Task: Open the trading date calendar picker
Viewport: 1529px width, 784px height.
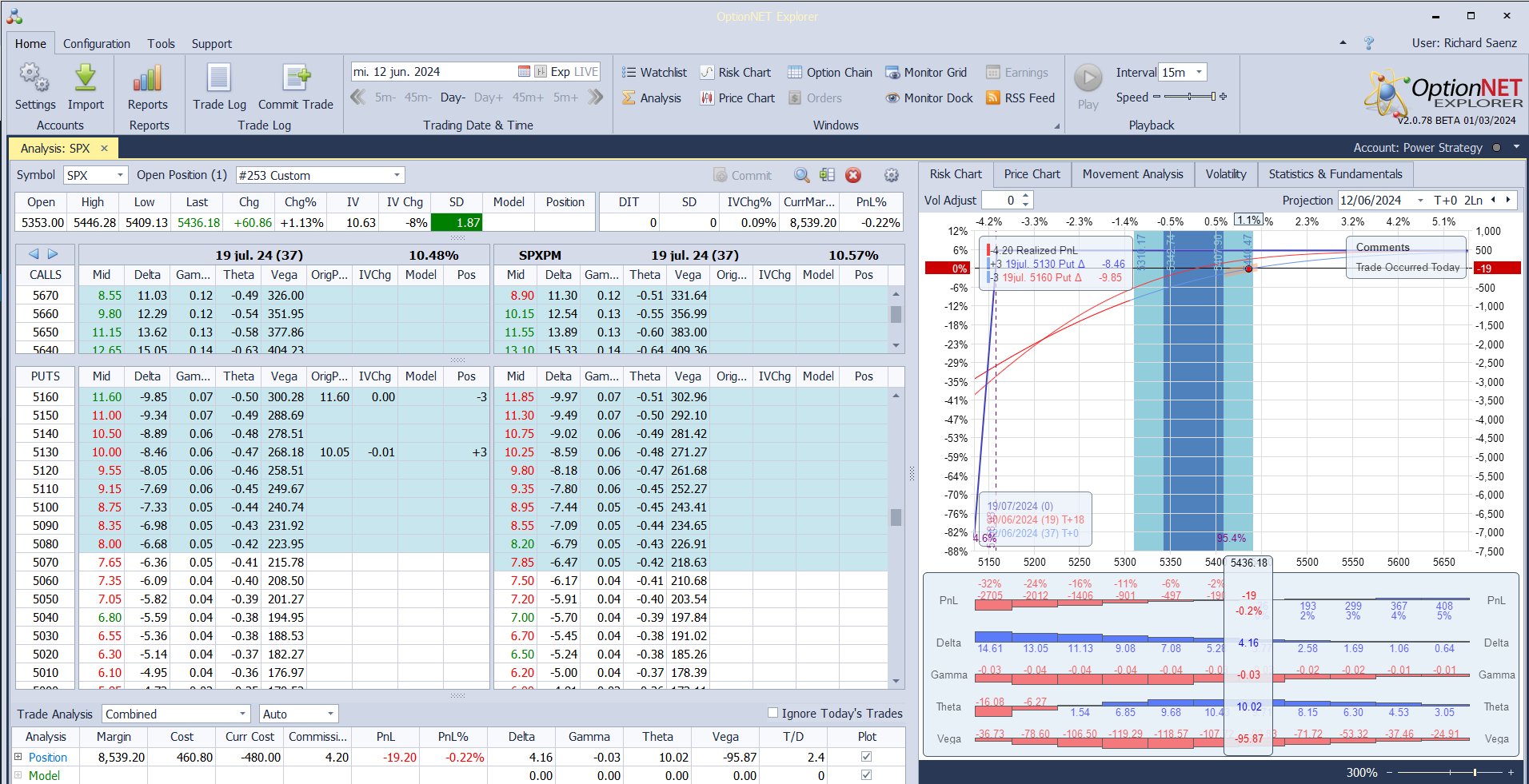Action: click(x=524, y=71)
